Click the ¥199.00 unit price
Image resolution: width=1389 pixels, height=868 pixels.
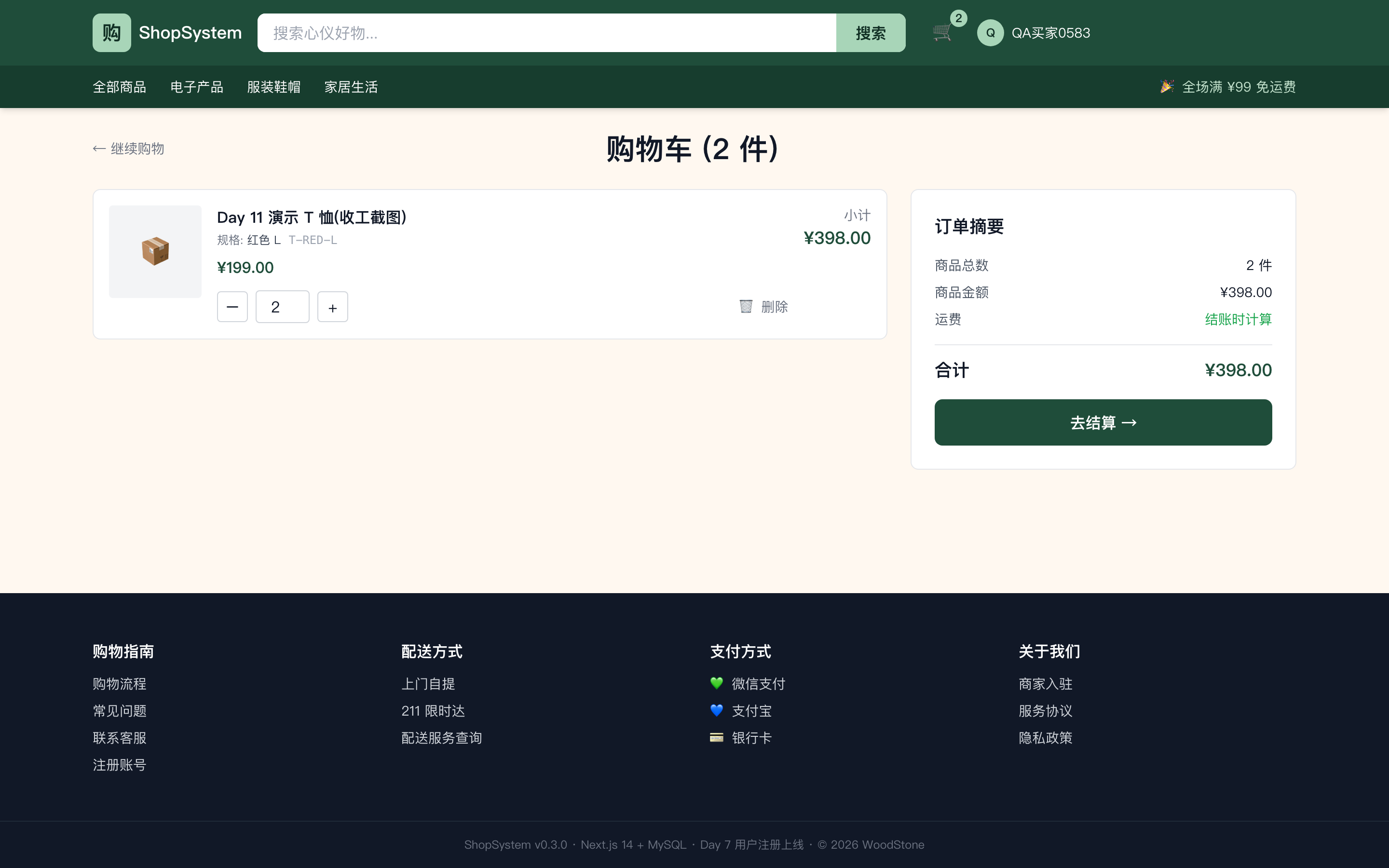tap(245, 268)
